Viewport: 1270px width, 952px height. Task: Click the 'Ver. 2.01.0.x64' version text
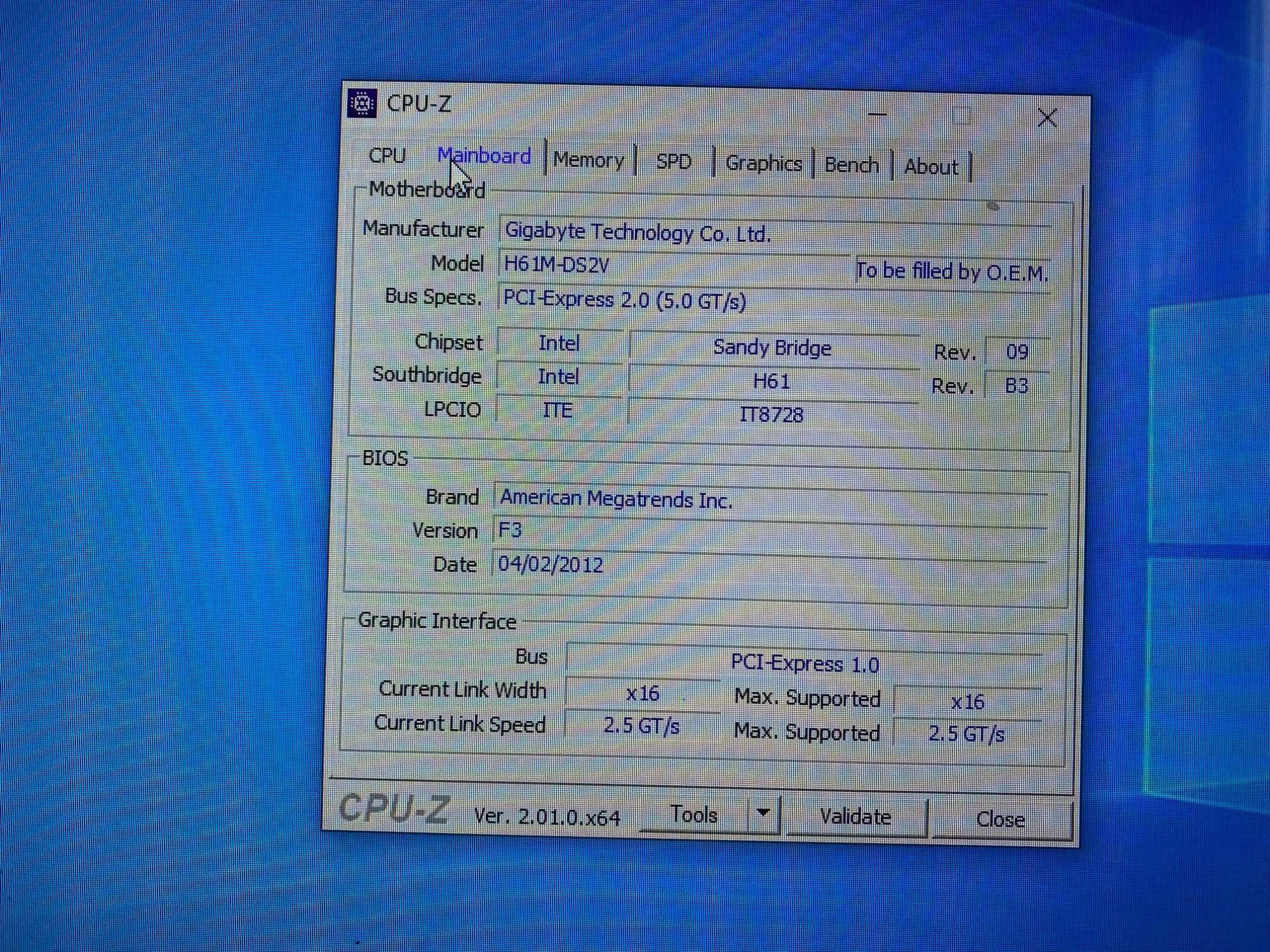pos(547,816)
